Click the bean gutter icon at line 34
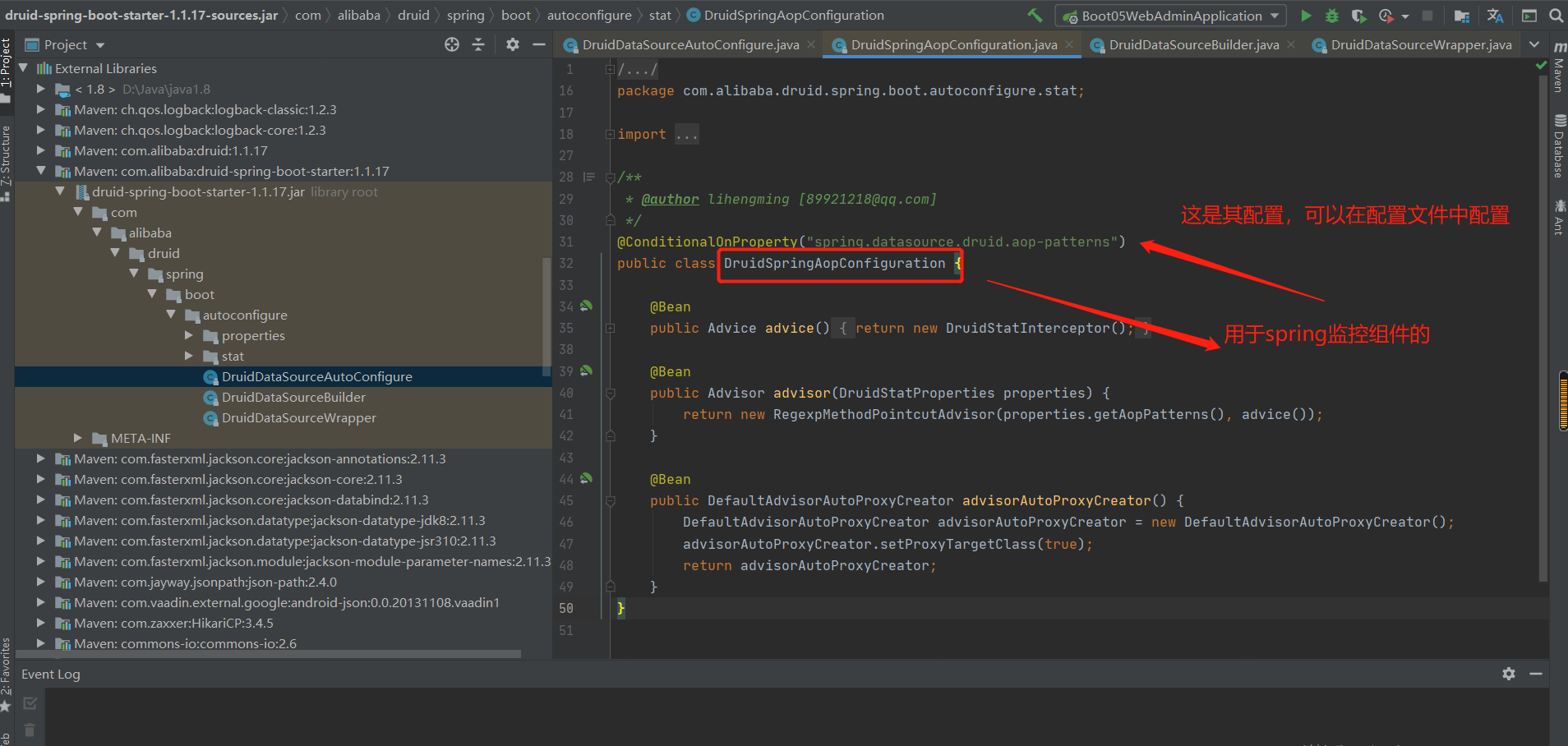Viewport: 1568px width, 746px height. 586,306
